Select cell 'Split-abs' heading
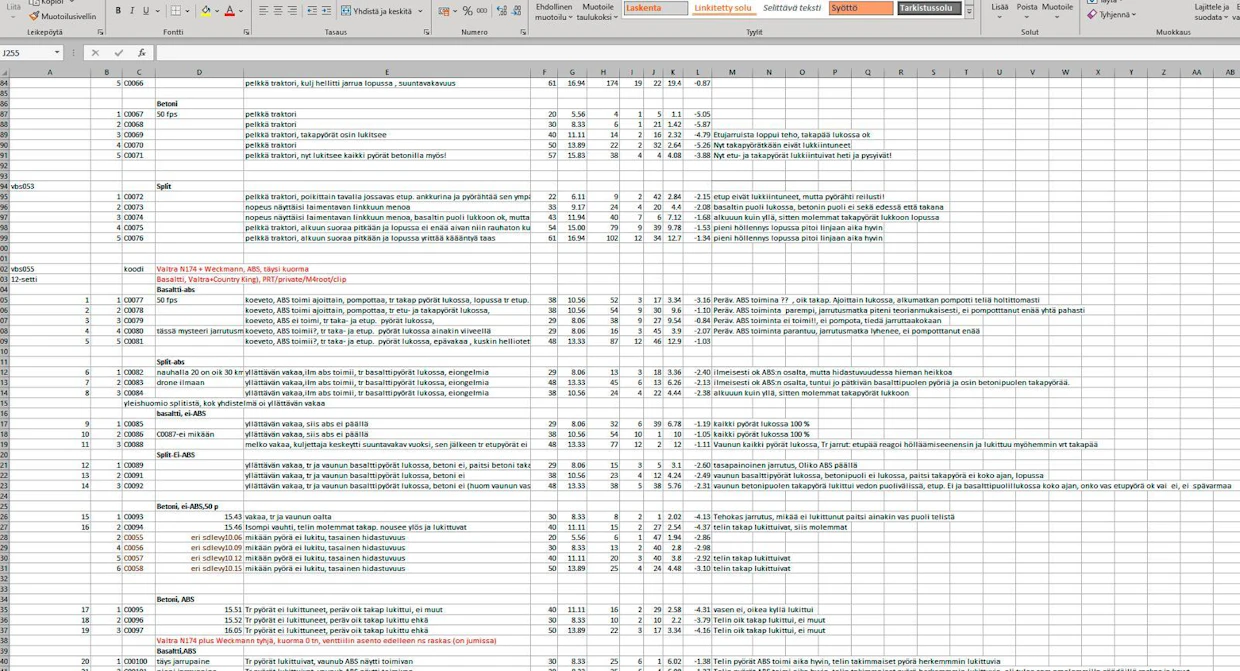The image size is (1240, 671). (x=199, y=362)
